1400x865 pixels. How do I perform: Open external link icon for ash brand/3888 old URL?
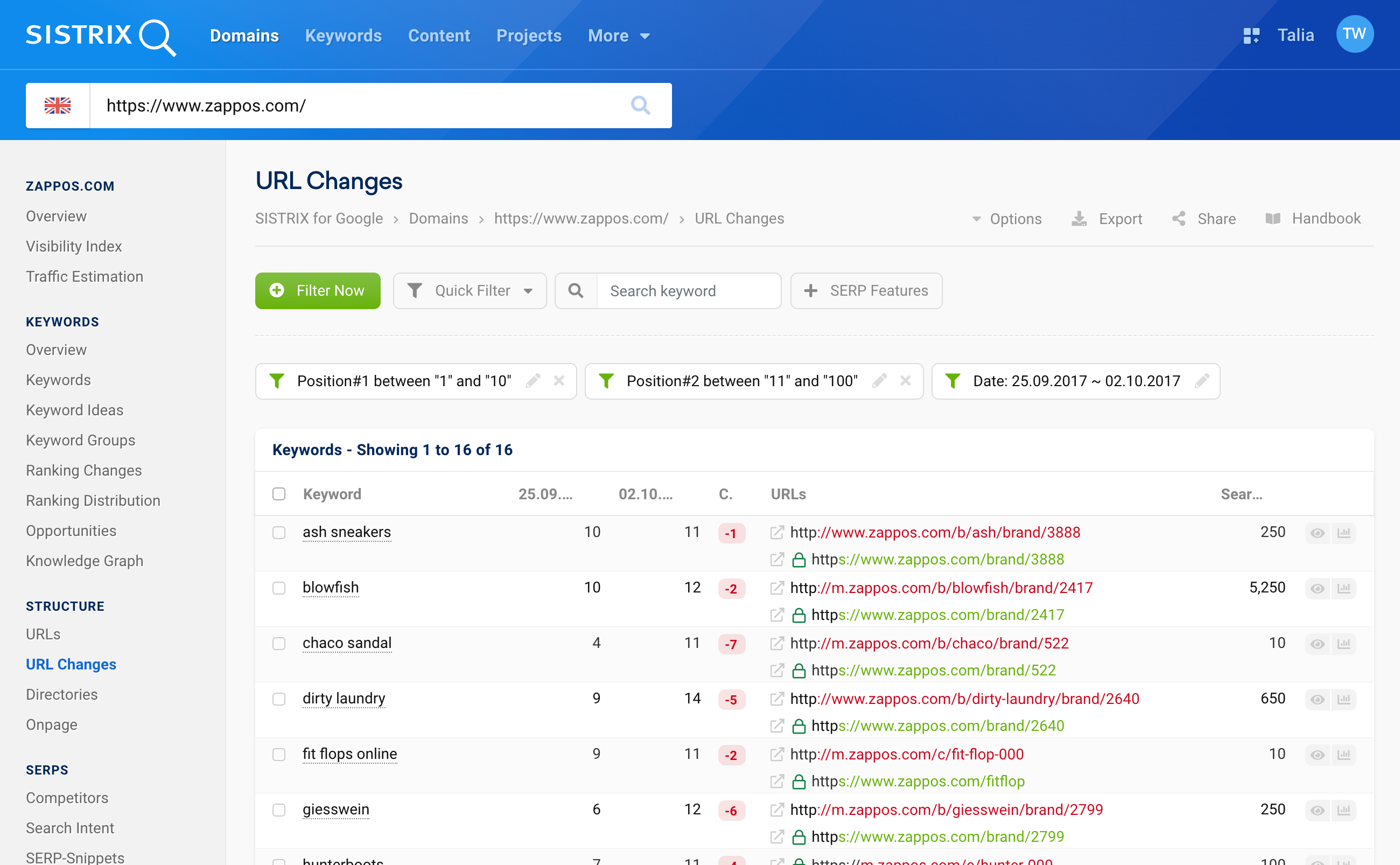pyautogui.click(x=776, y=533)
